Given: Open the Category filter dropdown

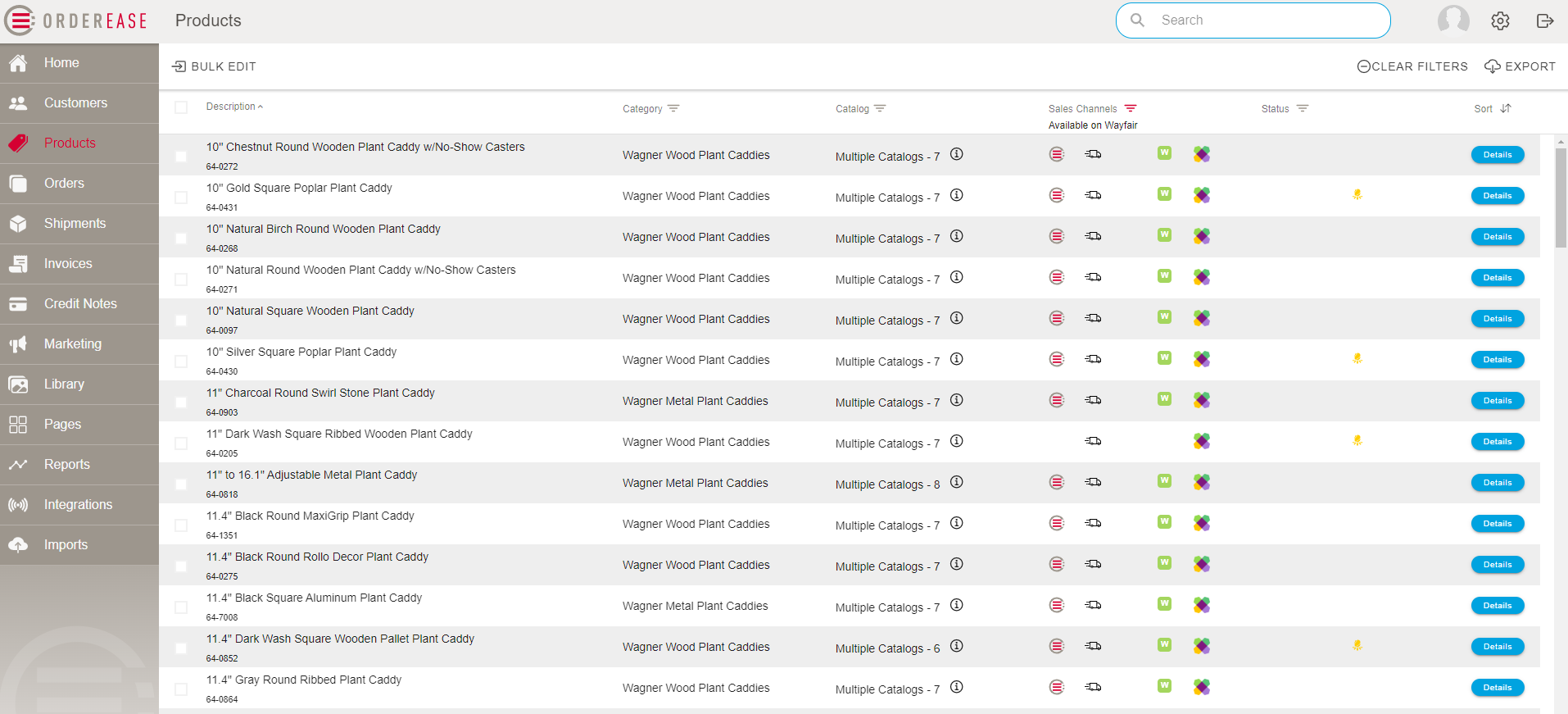Looking at the screenshot, I should tap(673, 108).
